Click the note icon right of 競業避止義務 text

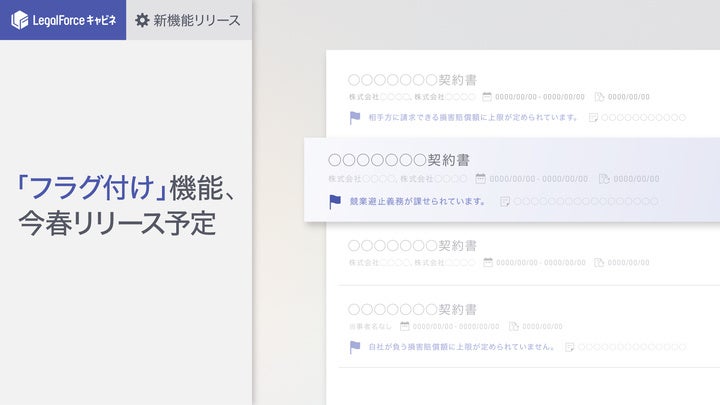pos(505,202)
